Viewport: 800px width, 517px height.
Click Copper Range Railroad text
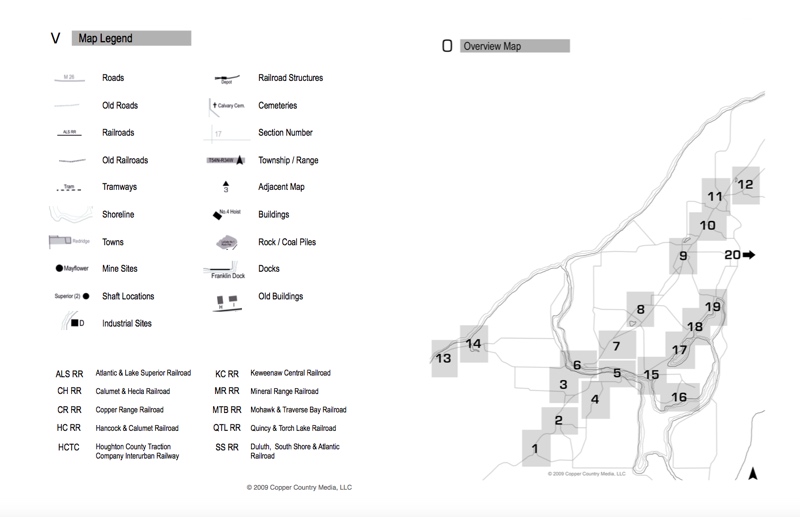coord(130,410)
